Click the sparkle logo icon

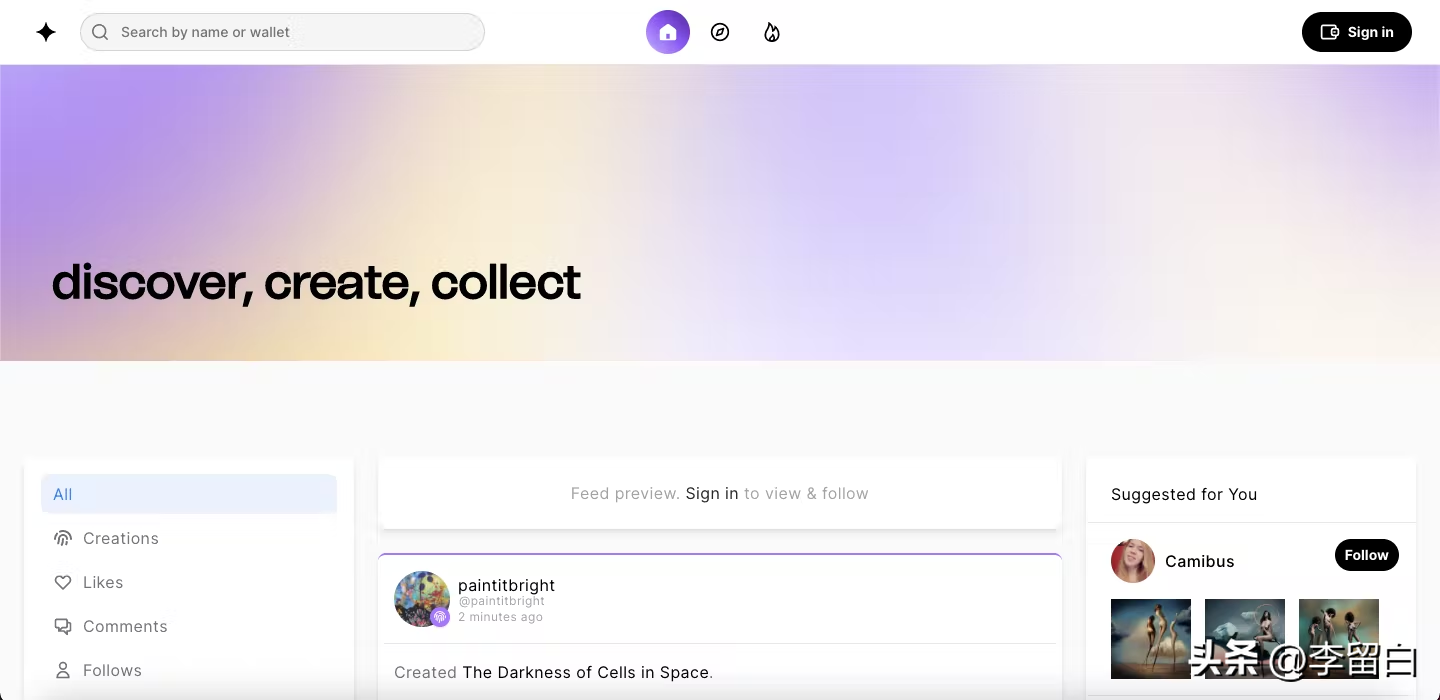click(x=46, y=32)
